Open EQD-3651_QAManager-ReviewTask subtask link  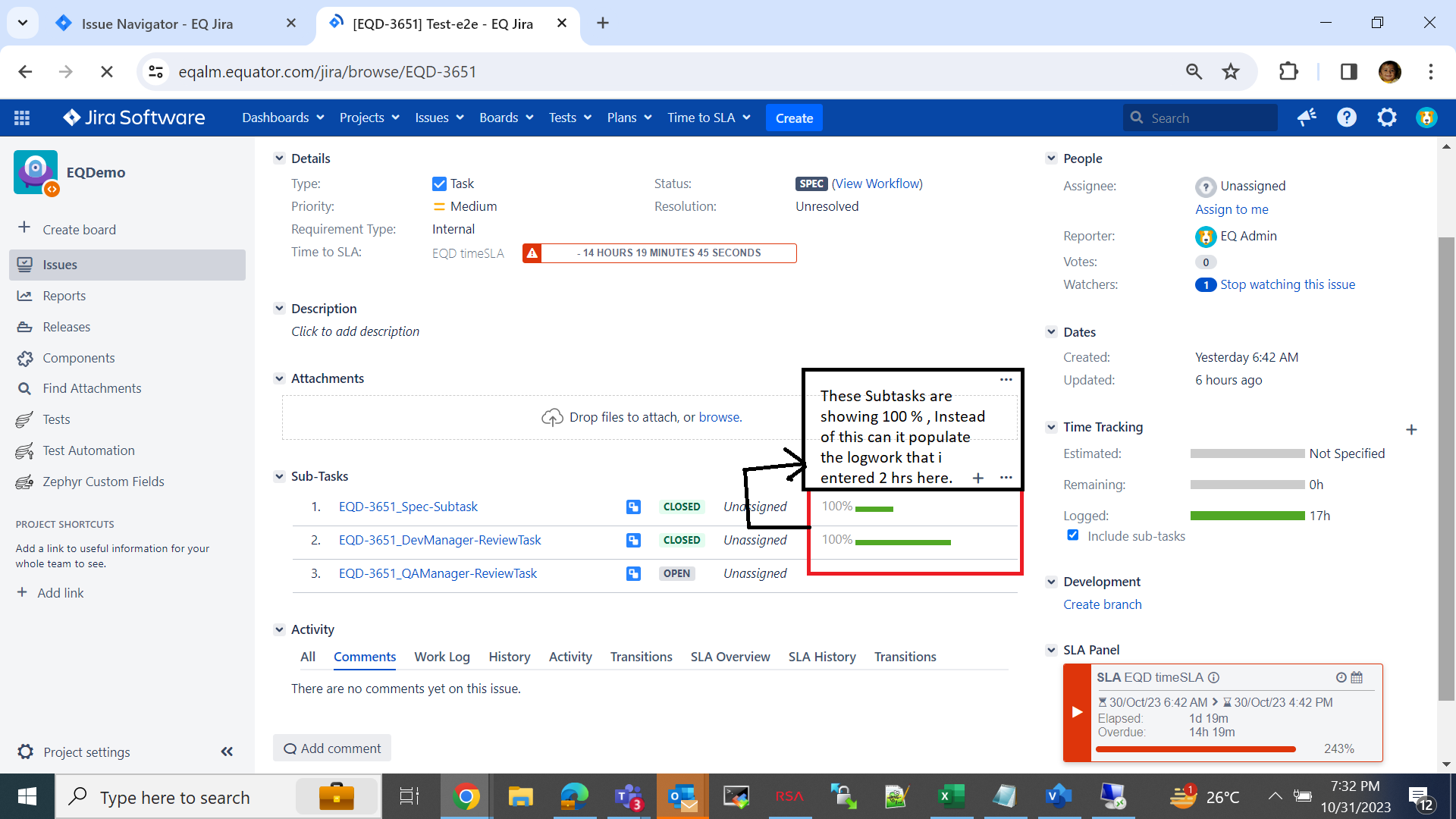point(438,573)
